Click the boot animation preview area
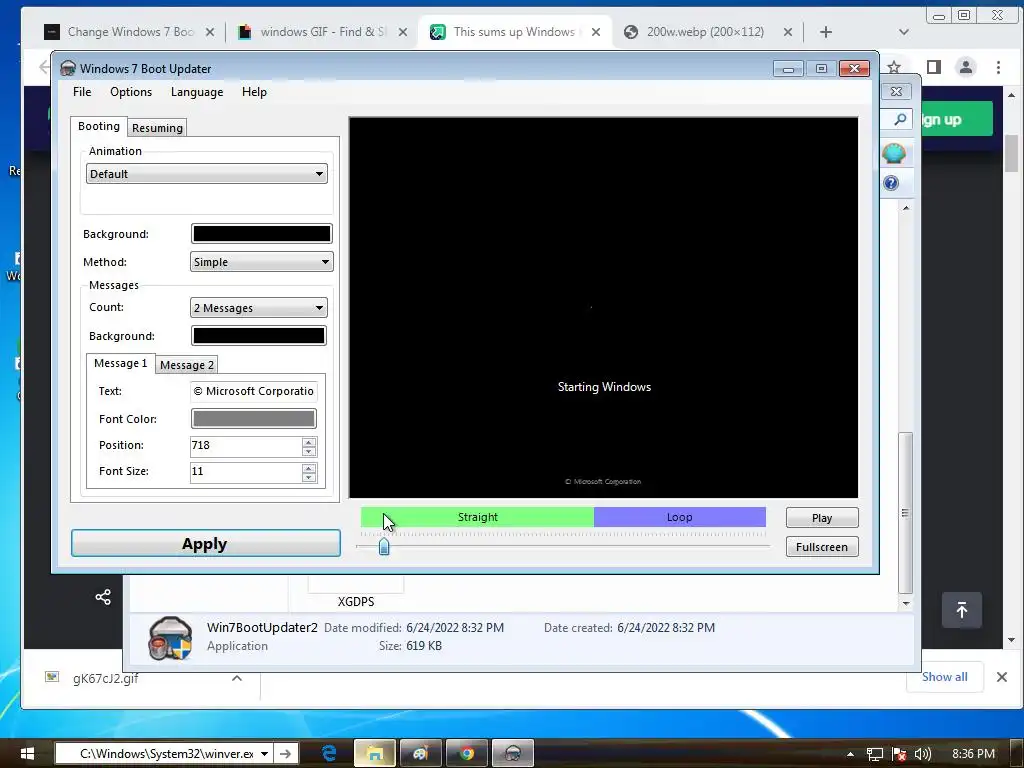Screen dimensions: 1024x768 (x=603, y=308)
